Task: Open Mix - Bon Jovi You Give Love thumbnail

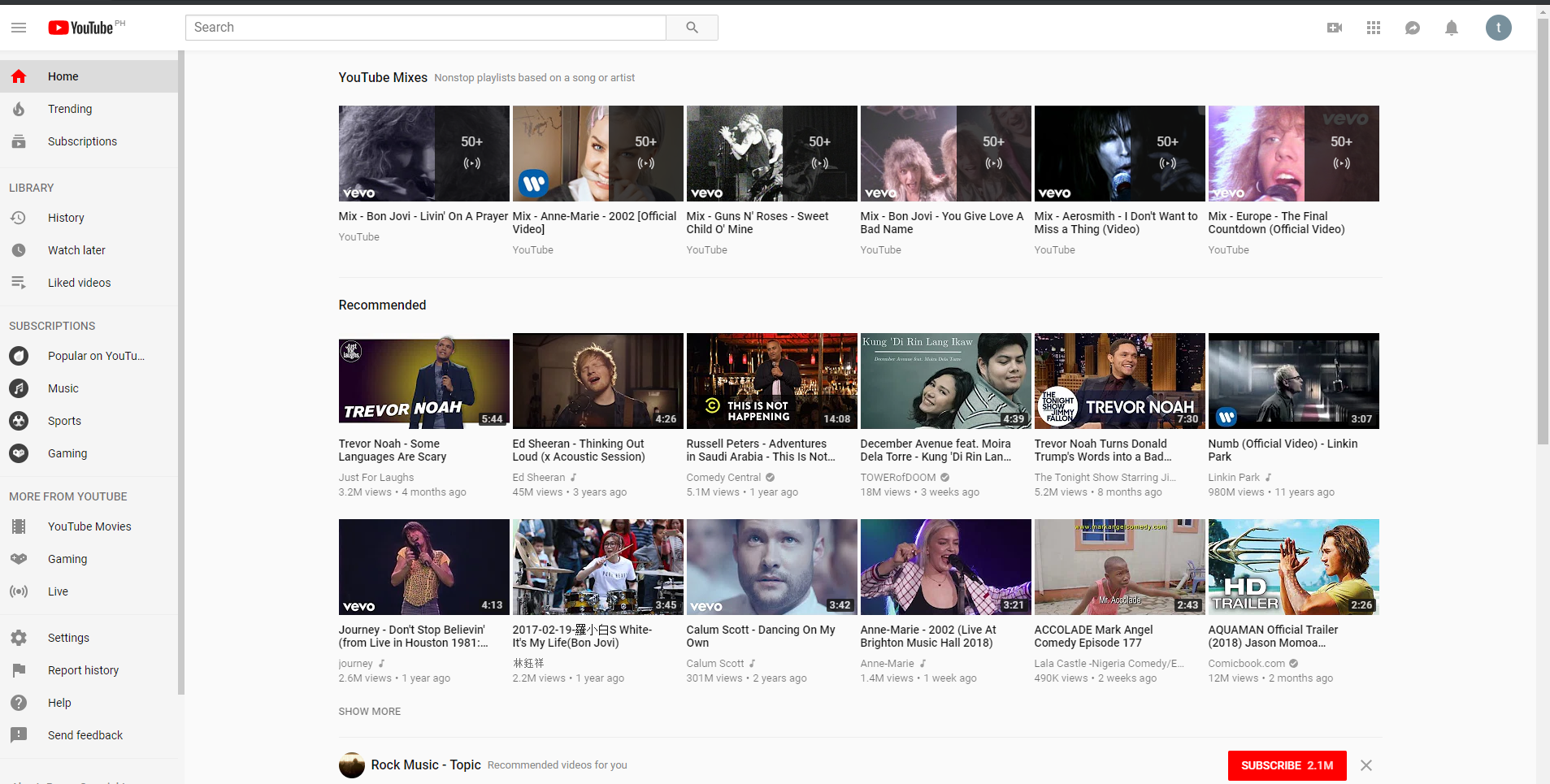Action: click(946, 154)
